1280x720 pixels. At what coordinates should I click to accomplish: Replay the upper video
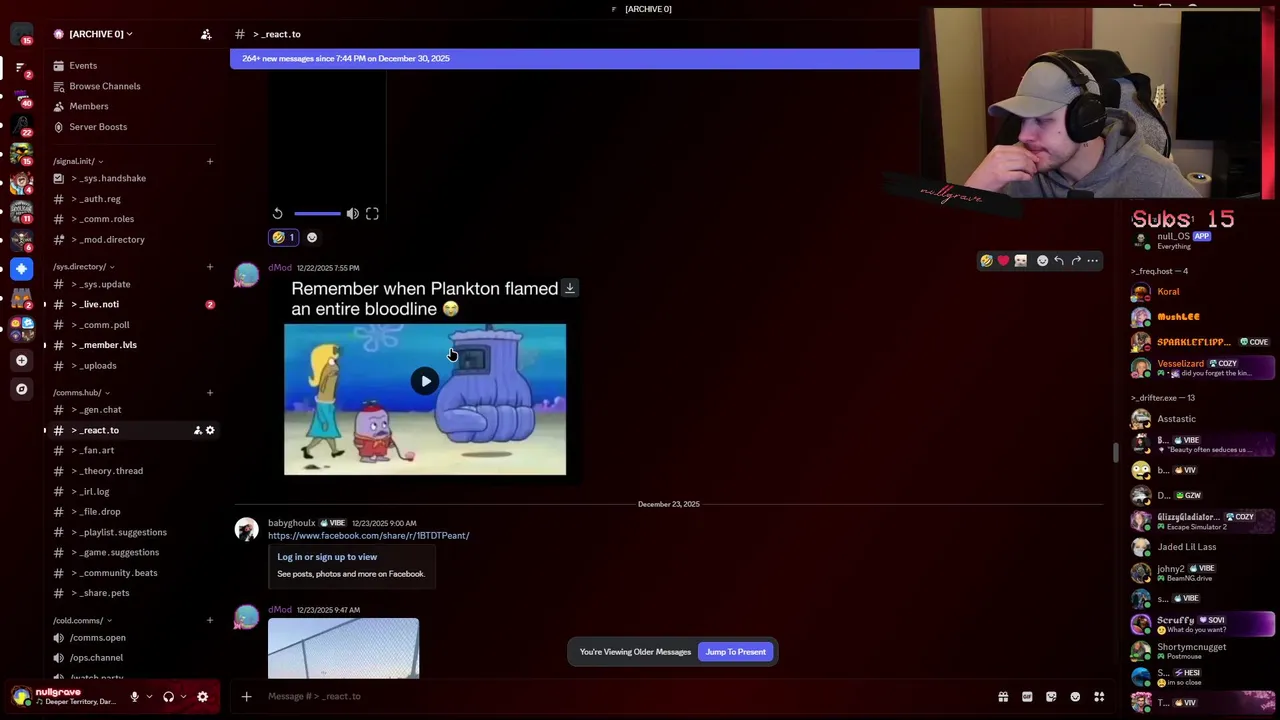tap(277, 214)
